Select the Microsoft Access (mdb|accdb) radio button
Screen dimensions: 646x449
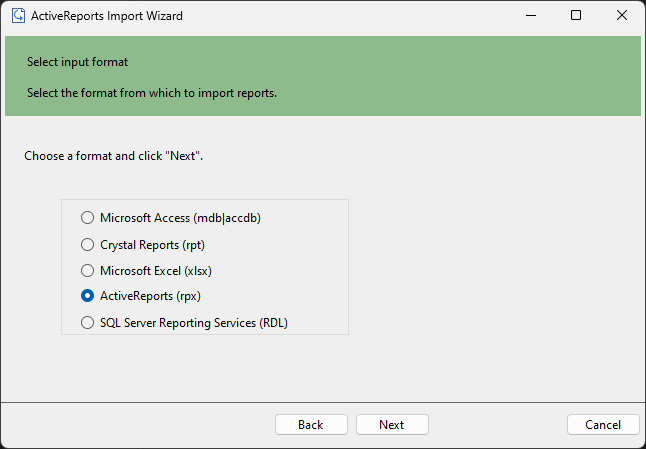87,217
